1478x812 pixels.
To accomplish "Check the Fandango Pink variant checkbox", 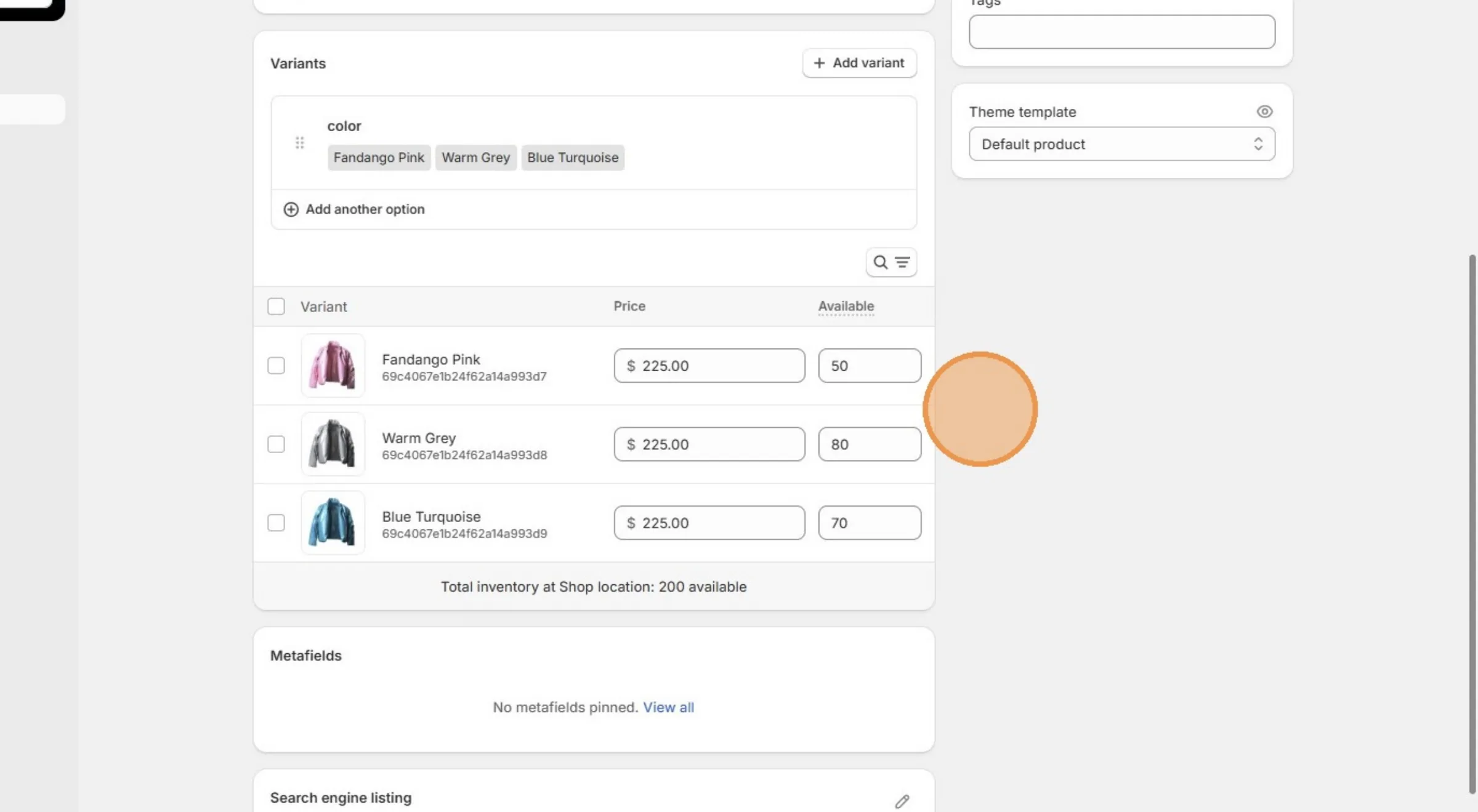I will (276, 366).
